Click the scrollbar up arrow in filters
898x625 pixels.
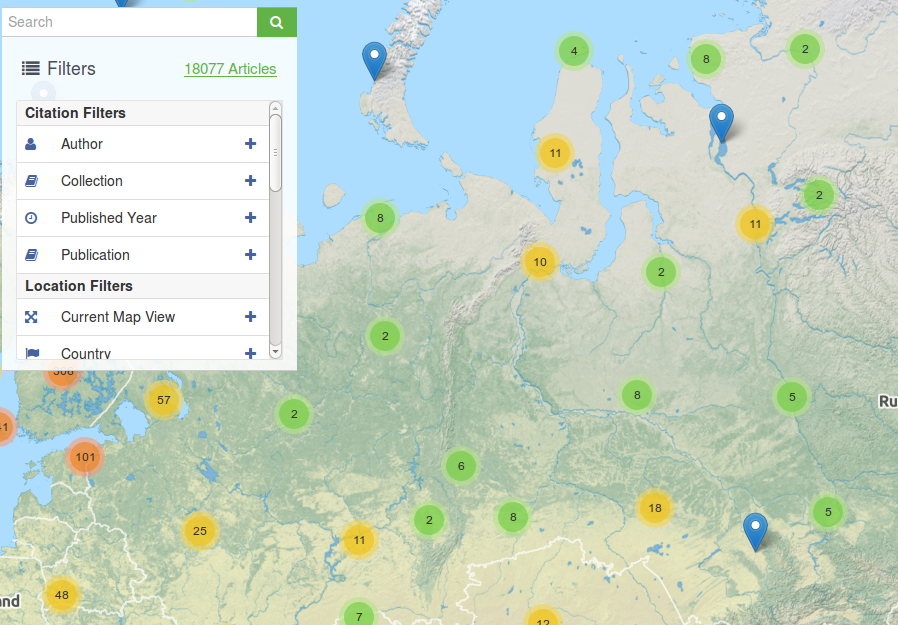click(275, 108)
